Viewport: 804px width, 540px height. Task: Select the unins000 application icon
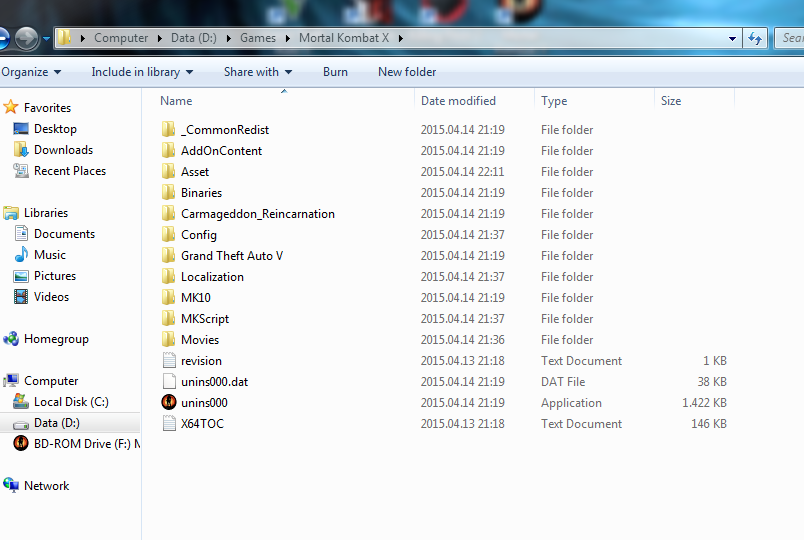tap(169, 403)
